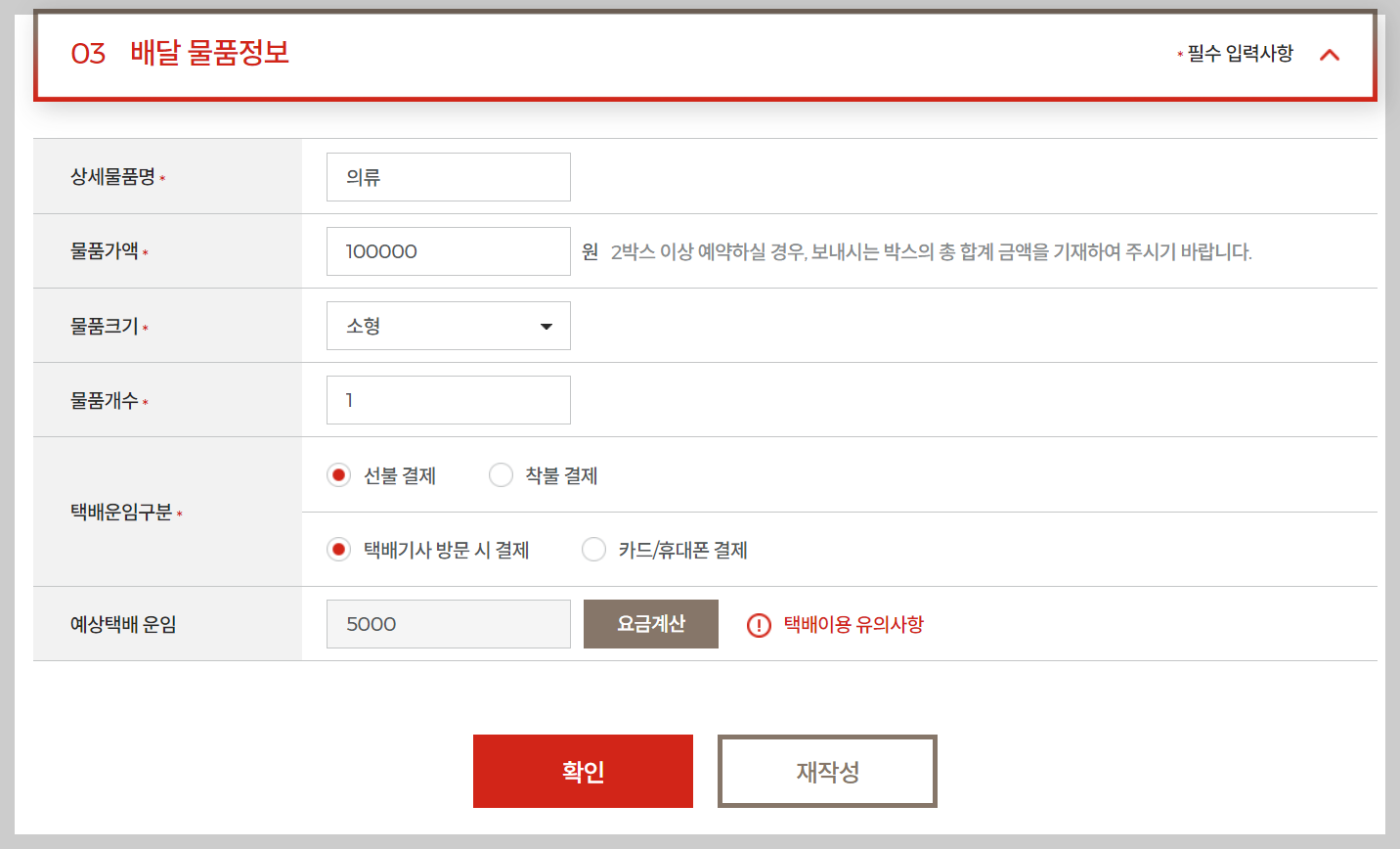Screen dimensions: 1400x849
Task: Select the 선불 결제 radio button
Action: [338, 475]
